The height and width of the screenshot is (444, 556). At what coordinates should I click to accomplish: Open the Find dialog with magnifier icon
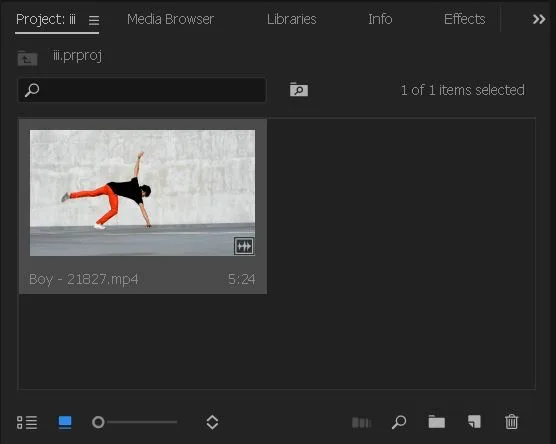(399, 422)
